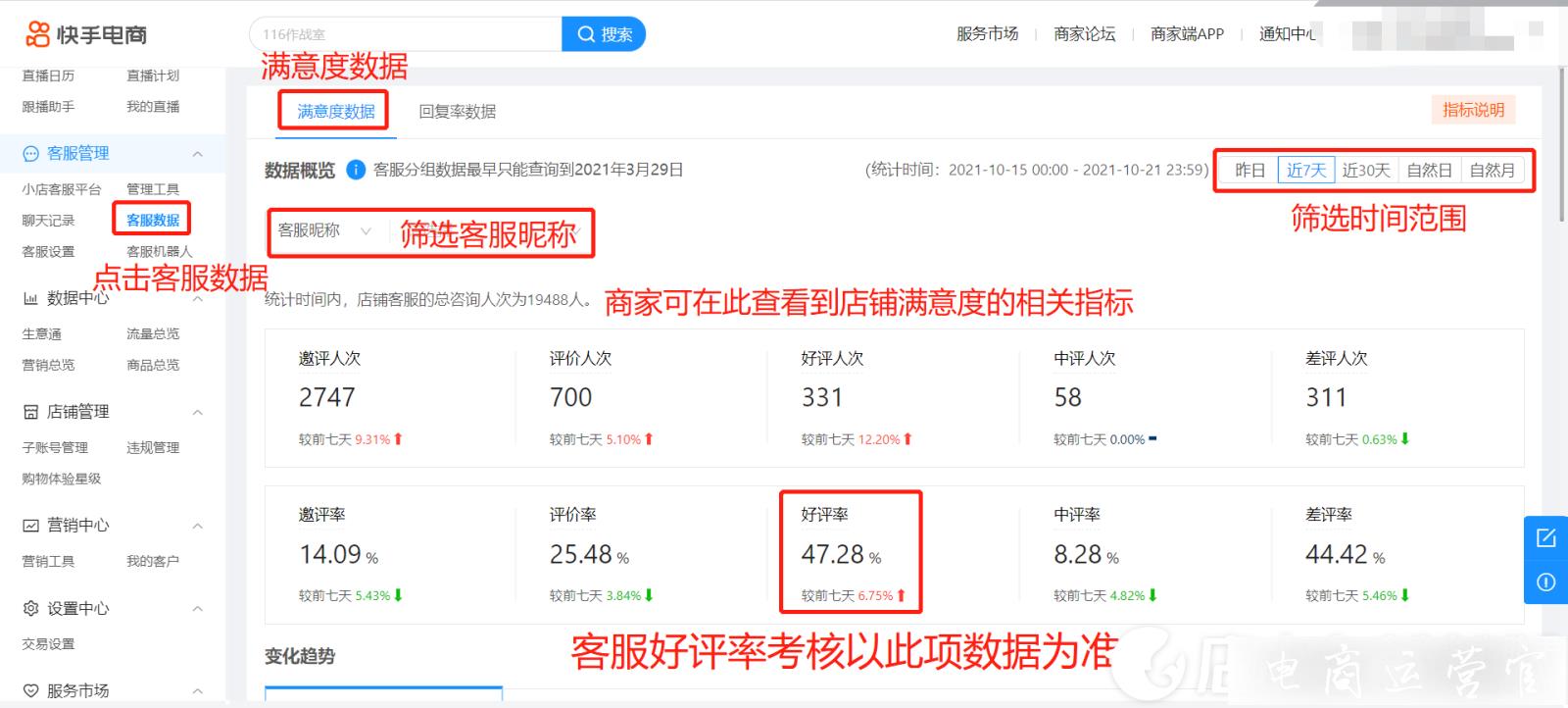This screenshot has width=1568, height=708.
Task: Open 服务市场 in the top navigation
Action: tap(987, 34)
